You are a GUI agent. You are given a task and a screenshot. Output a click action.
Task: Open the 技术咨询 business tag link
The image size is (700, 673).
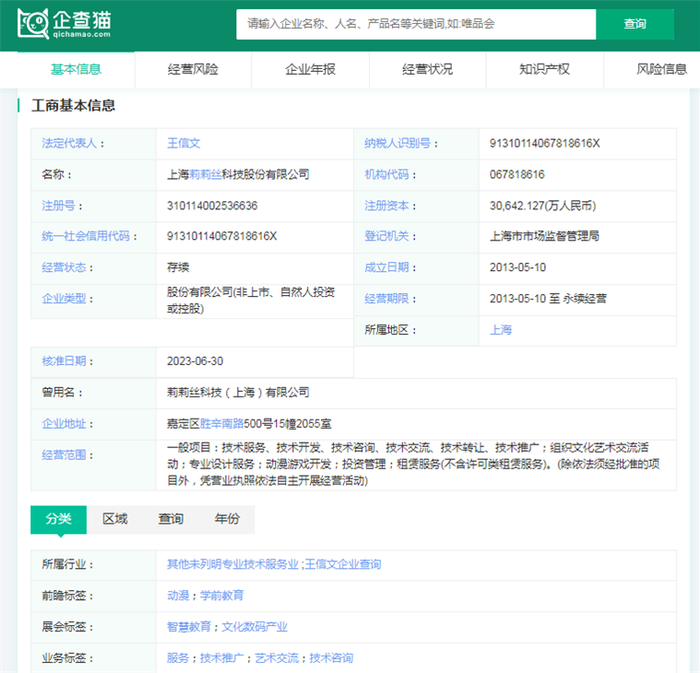click(331, 658)
